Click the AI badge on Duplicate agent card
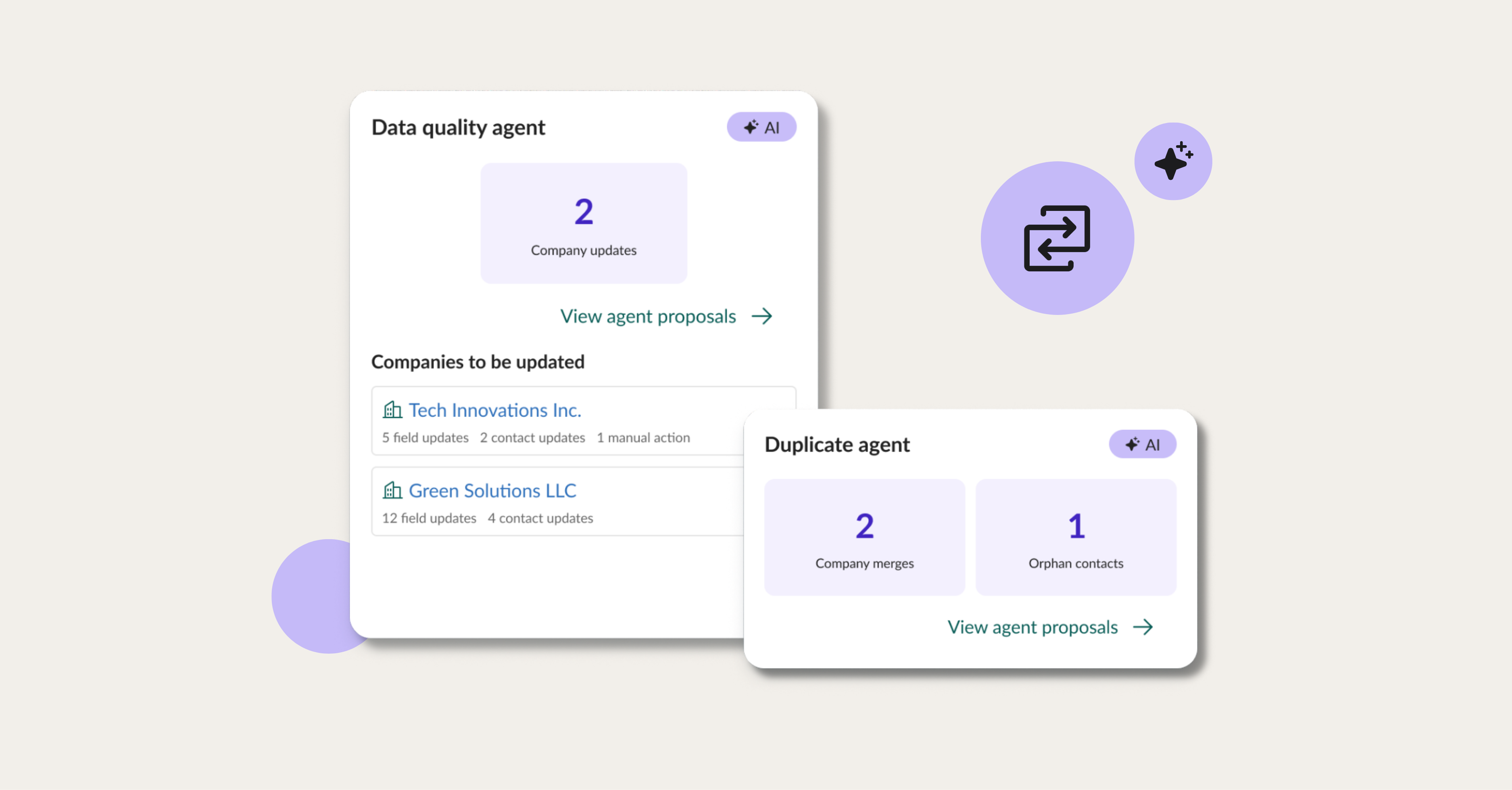Screen dimensions: 1512x790 point(1142,444)
